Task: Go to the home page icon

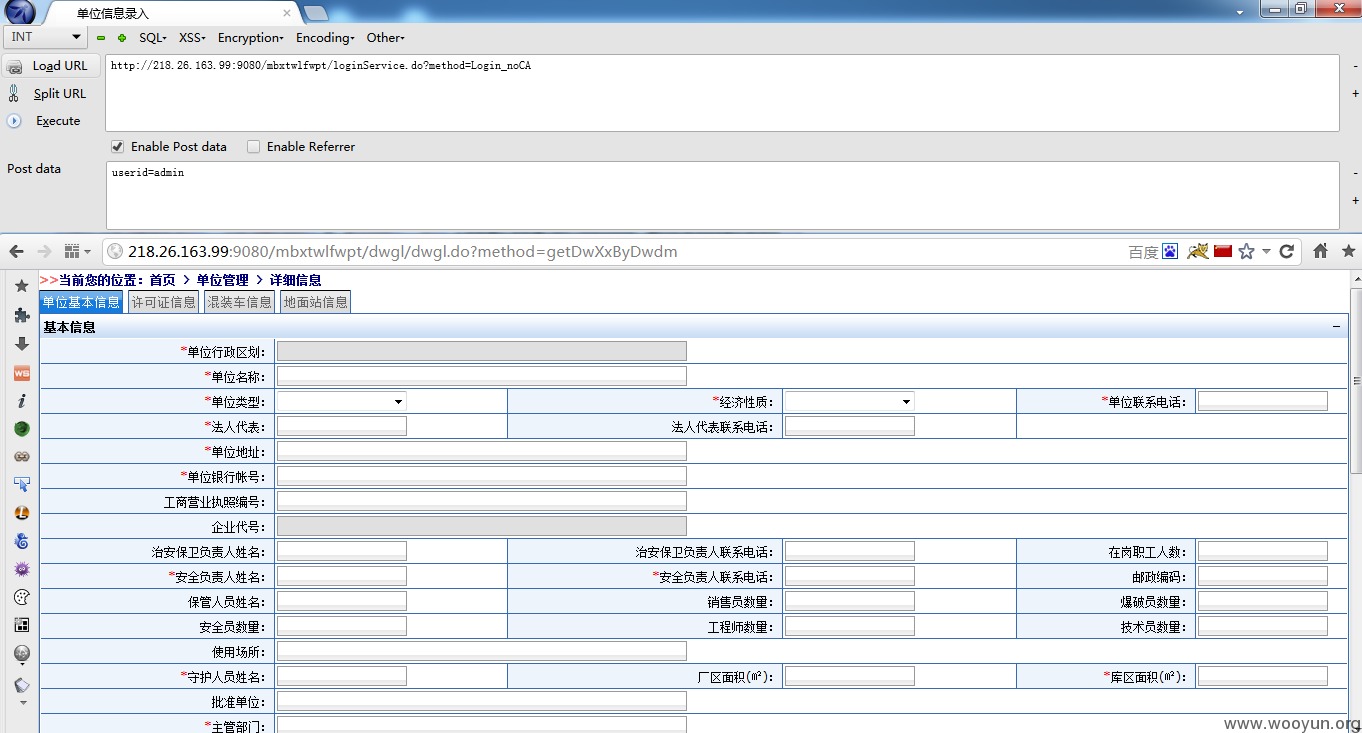Action: 1321,251
